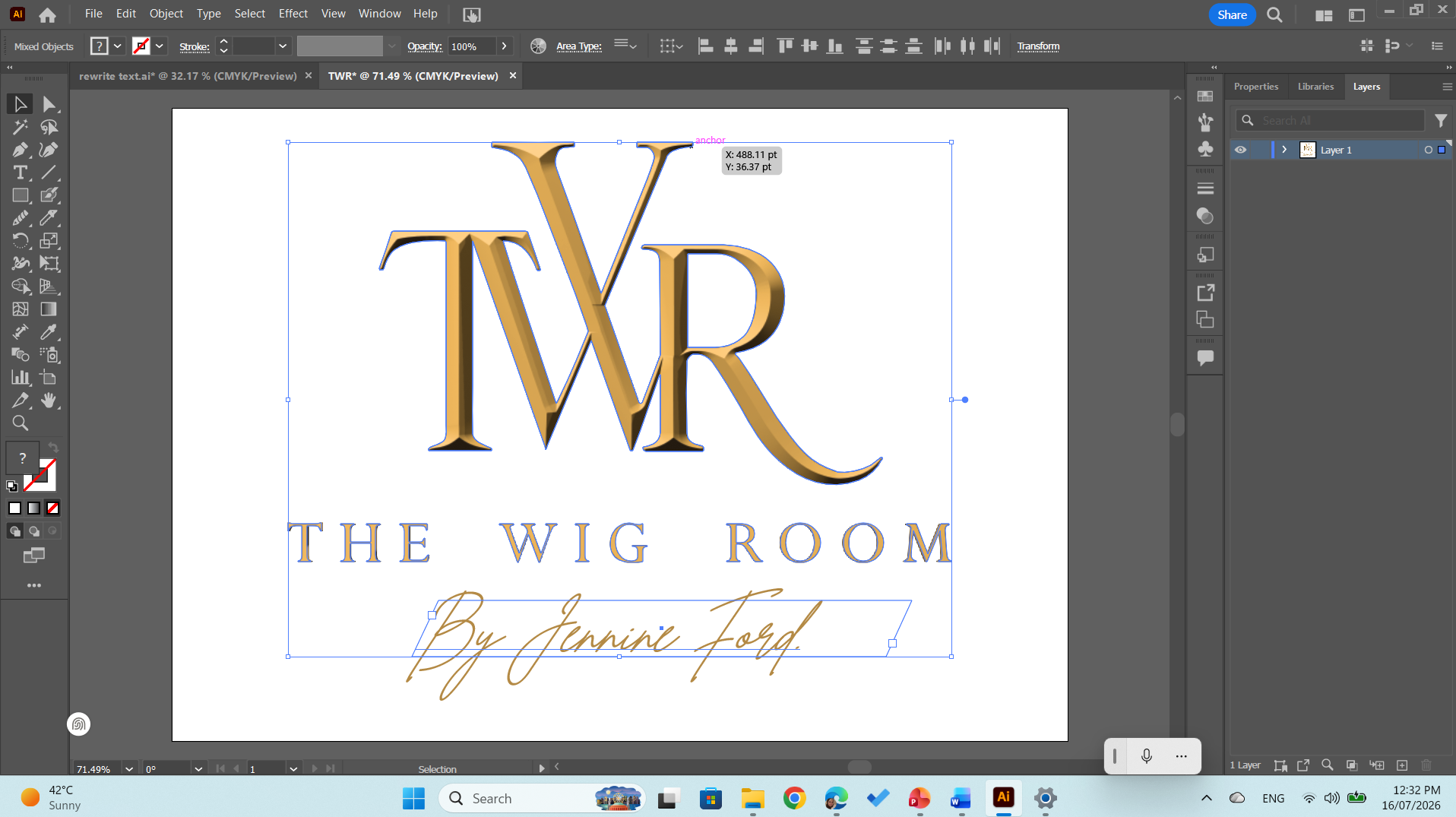
Task: Select the Artboard tool
Action: pyautogui.click(x=49, y=378)
